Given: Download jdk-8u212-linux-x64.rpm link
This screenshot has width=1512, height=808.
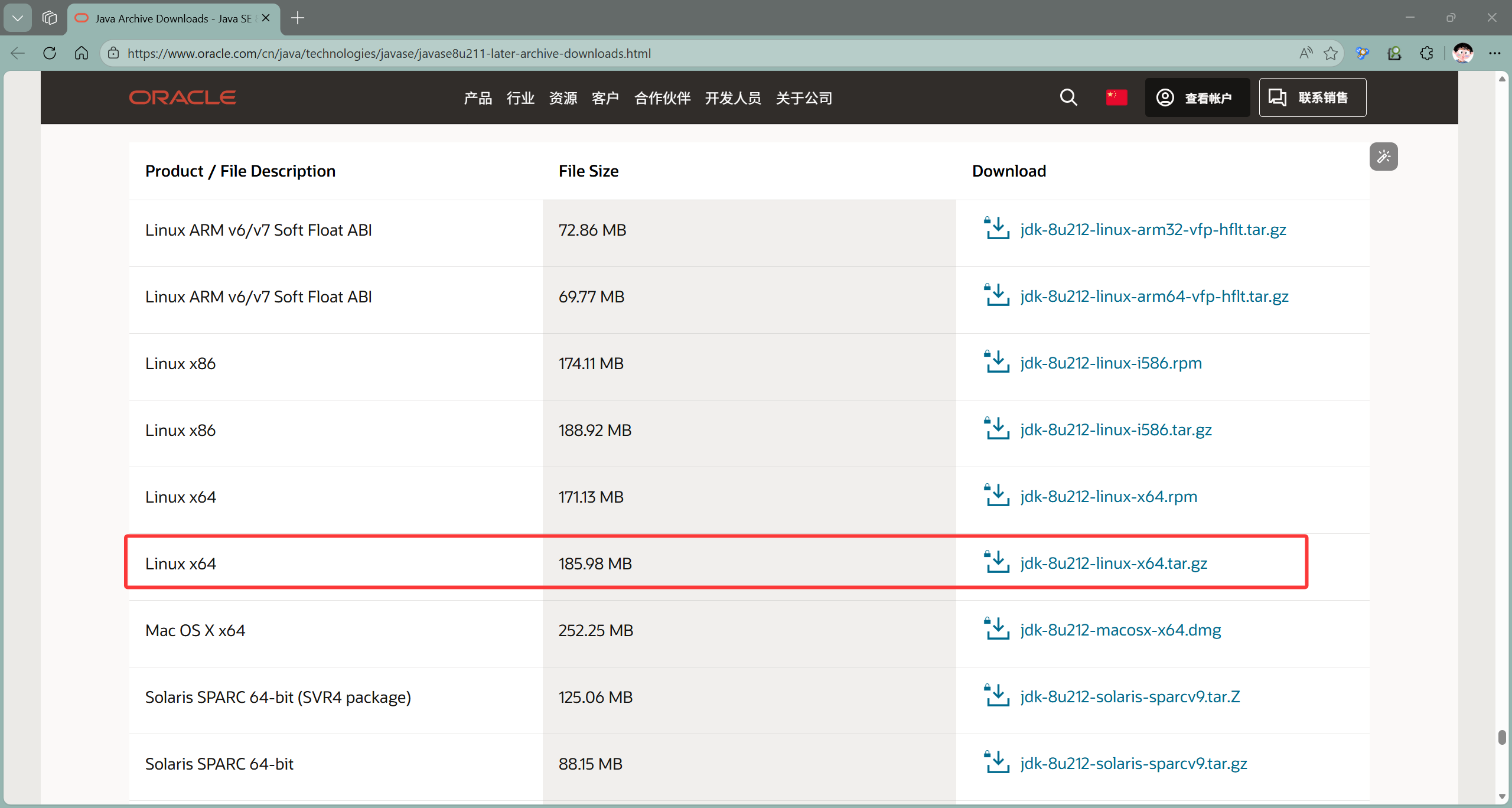Looking at the screenshot, I should (x=1108, y=497).
